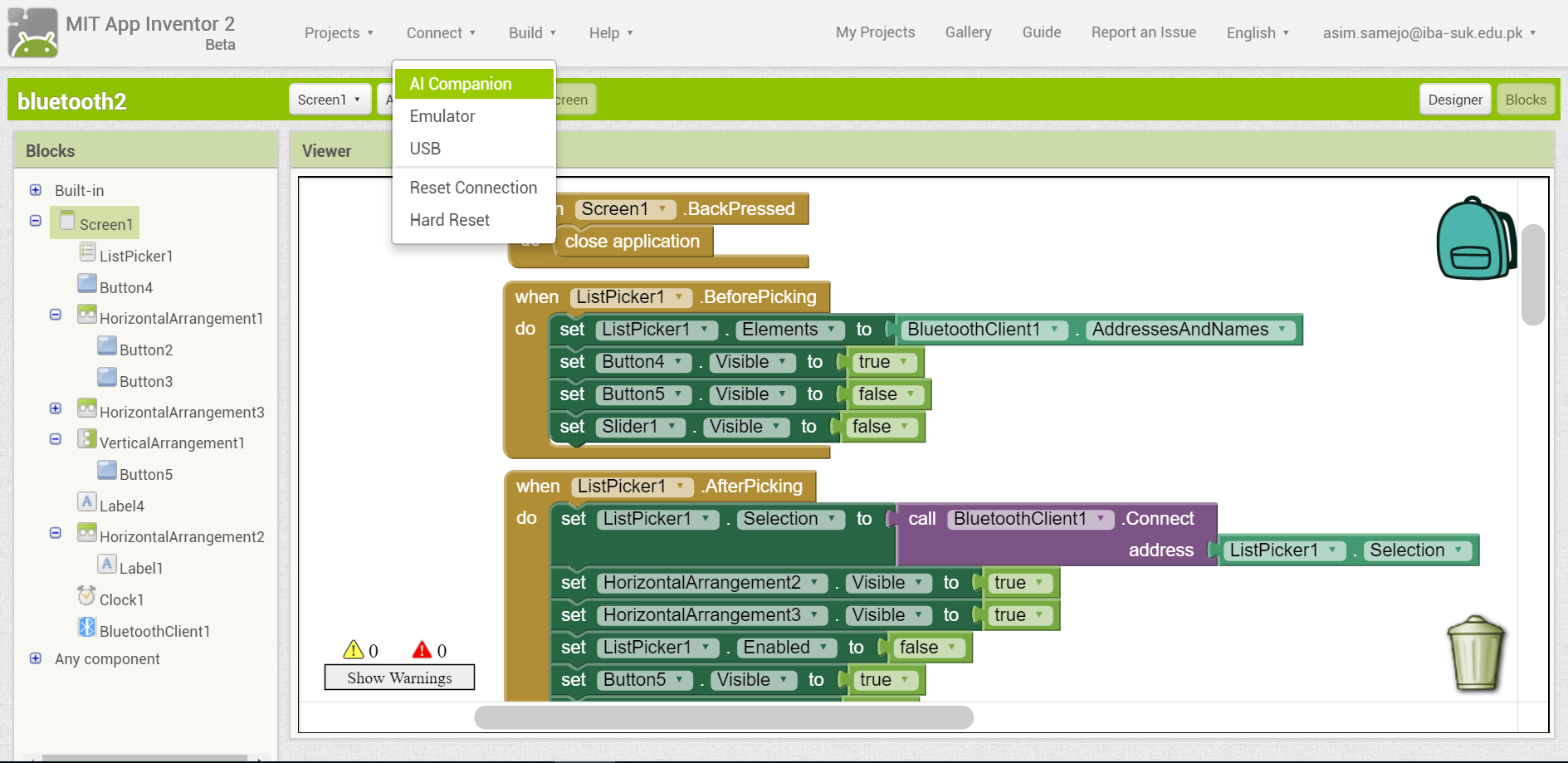This screenshot has width=1568, height=763.
Task: Click the trash can icon in the viewer
Action: tap(1476, 653)
